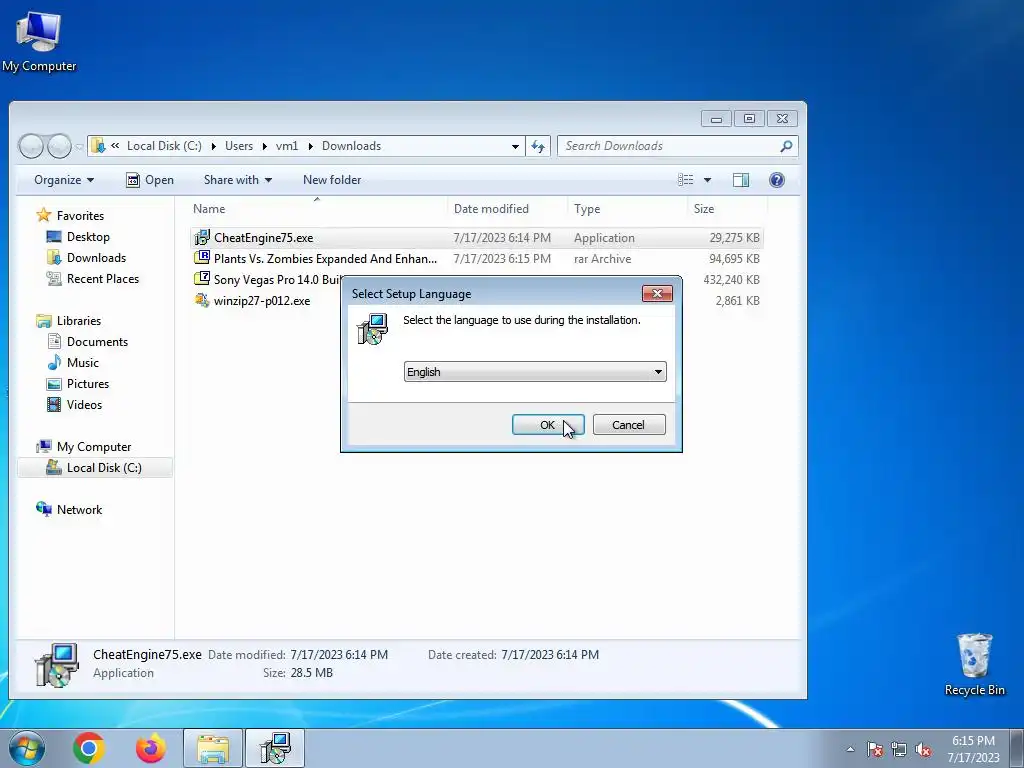Click the winzip27-p012.exe file icon
1024x768 pixels.
click(202, 300)
